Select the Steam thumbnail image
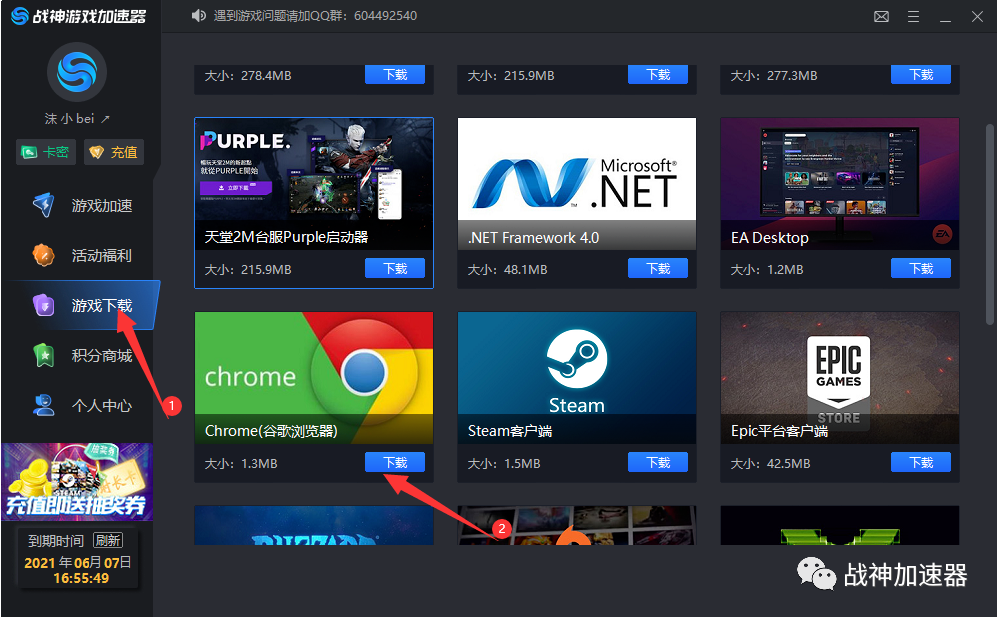The width and height of the screenshot is (997, 617). pyautogui.click(x=577, y=378)
